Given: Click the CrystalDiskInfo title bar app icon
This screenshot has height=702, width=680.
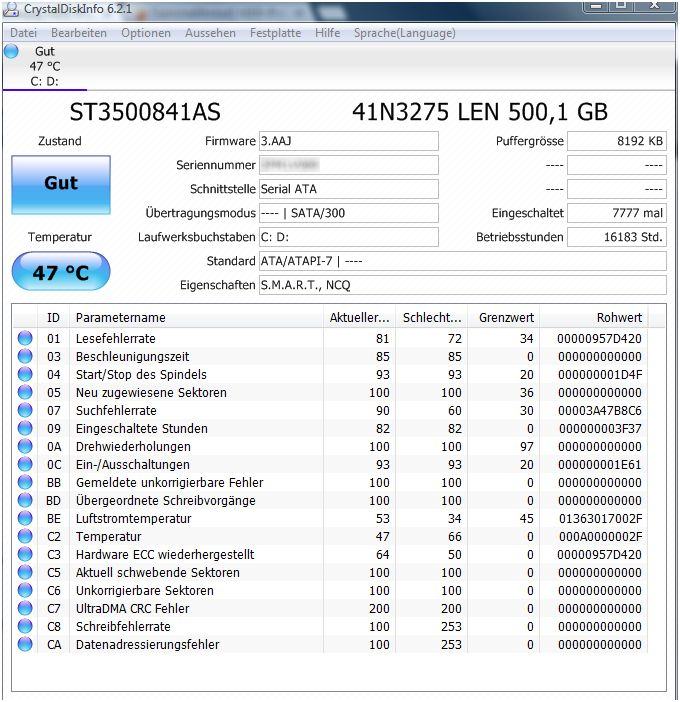Looking at the screenshot, I should [x=11, y=9].
